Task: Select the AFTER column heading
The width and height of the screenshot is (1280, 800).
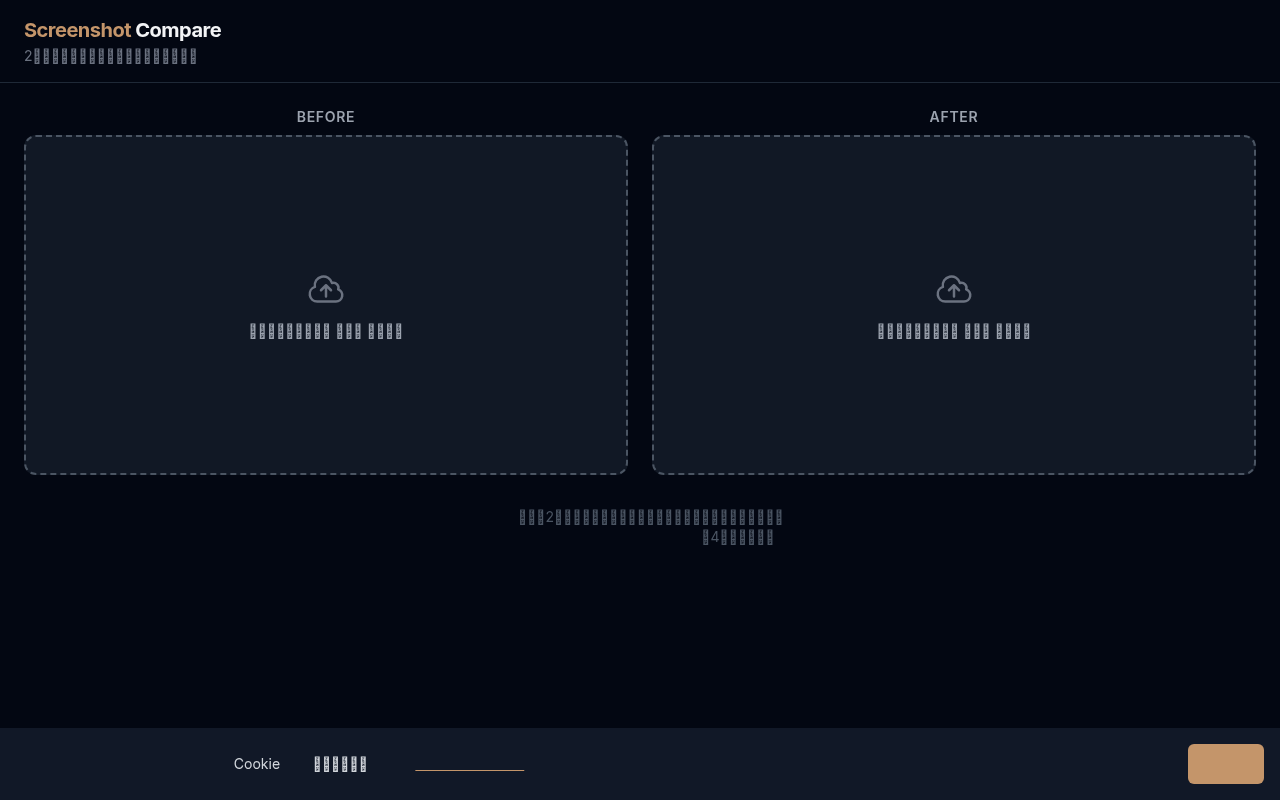Action: click(954, 117)
